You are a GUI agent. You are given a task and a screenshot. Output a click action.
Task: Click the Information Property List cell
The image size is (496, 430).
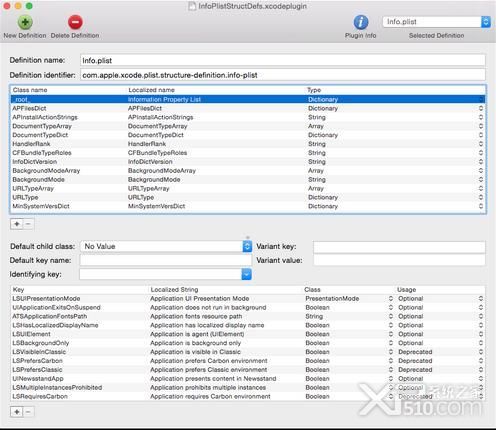164,99
